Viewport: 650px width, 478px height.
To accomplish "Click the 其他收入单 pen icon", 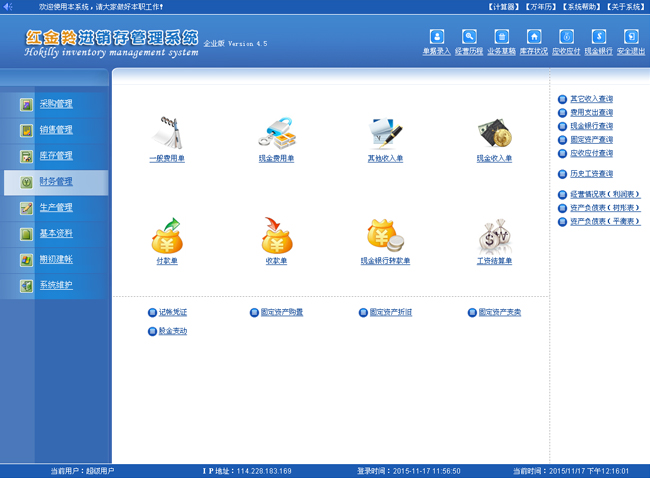I will [385, 134].
